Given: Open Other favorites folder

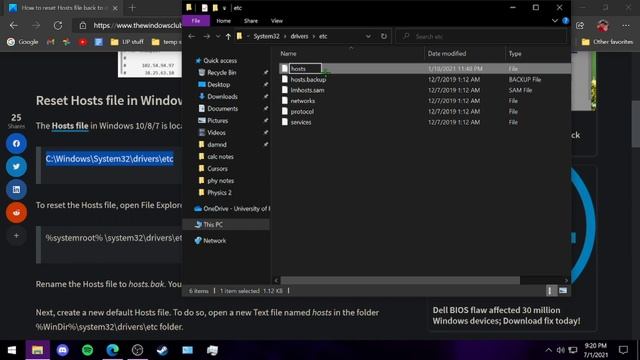Looking at the screenshot, I should 607,42.
